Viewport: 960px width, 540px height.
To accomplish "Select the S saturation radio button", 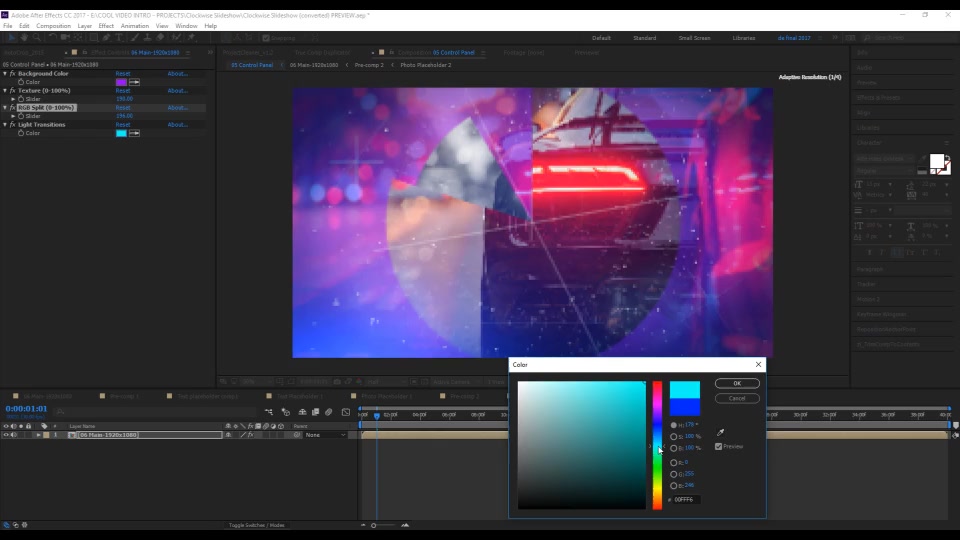I will point(673,437).
